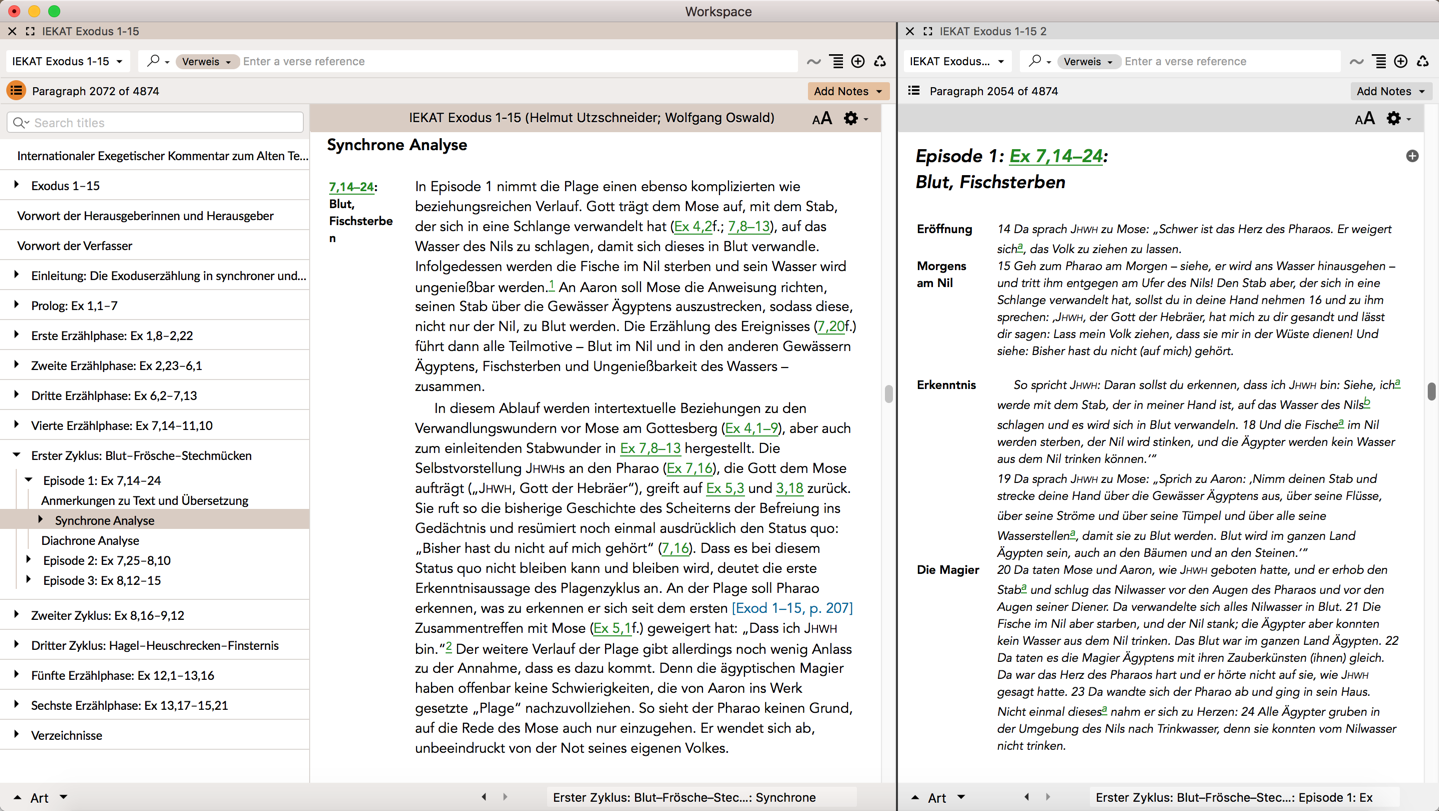Close the IEKAT Exodus 1-15 tab
Image resolution: width=1439 pixels, height=811 pixels.
(x=12, y=31)
